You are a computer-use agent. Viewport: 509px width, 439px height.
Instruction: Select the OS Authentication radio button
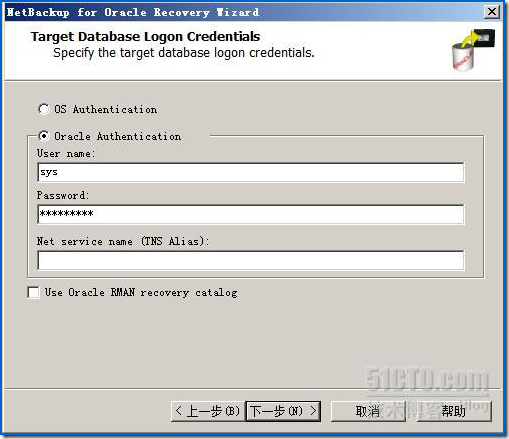tap(43, 109)
